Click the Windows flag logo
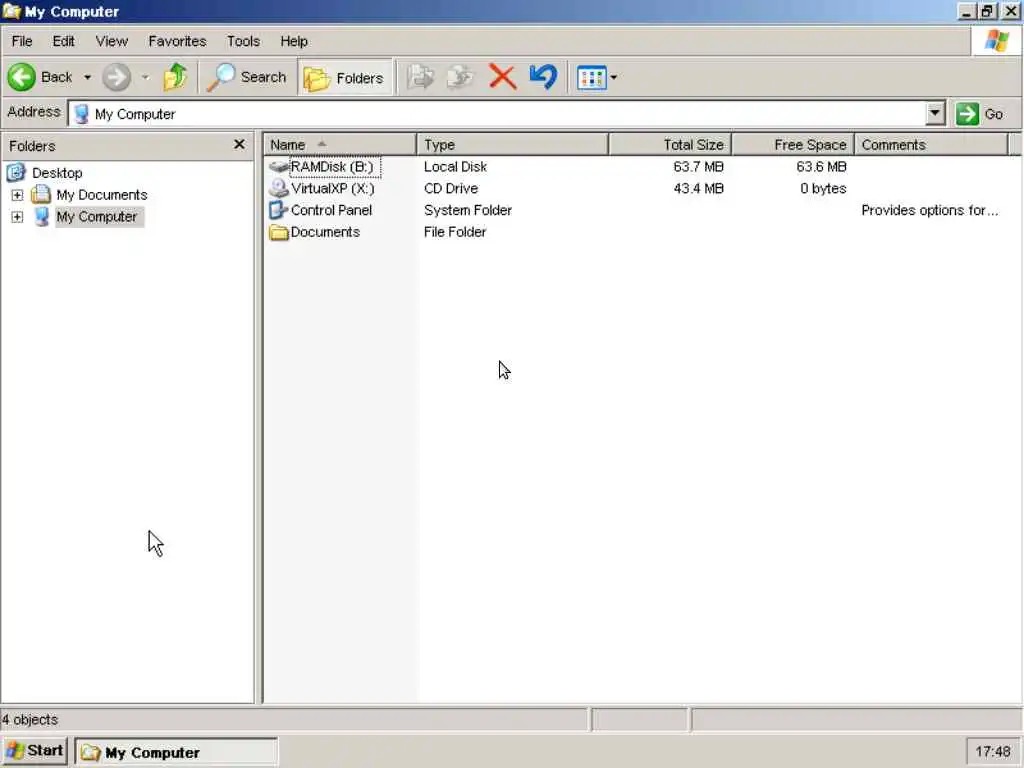 [x=997, y=40]
